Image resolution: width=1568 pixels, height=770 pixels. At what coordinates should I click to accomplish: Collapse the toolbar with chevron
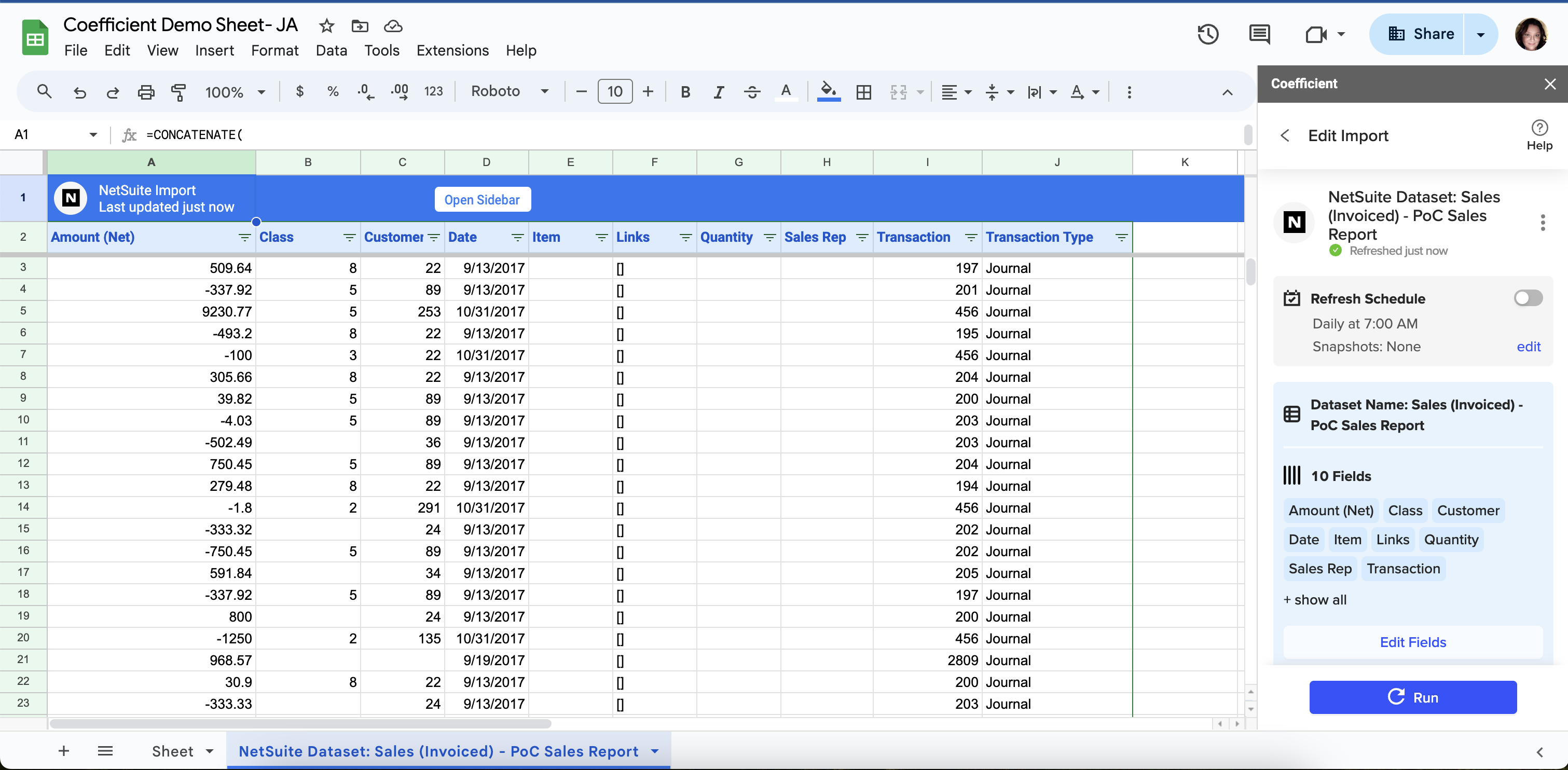point(1228,92)
